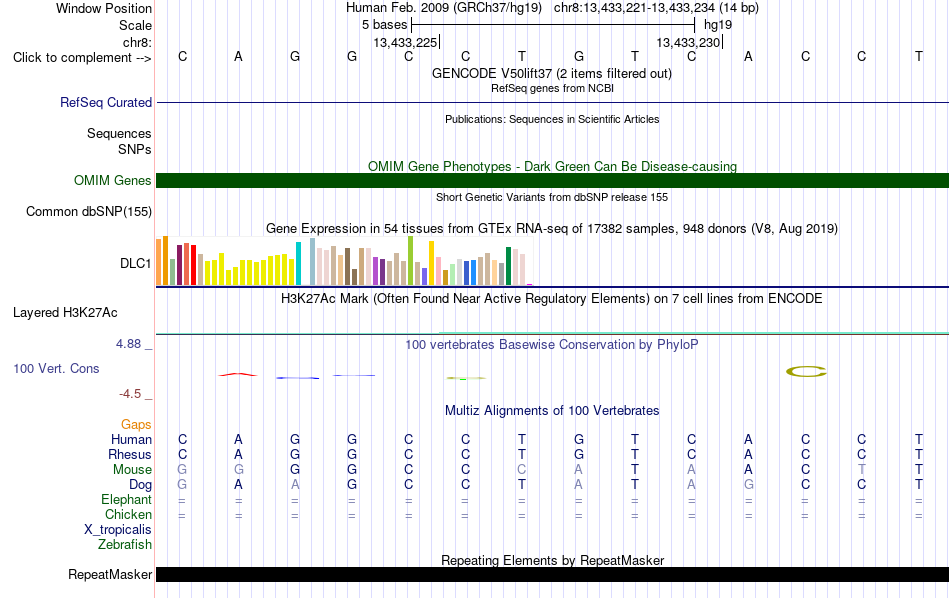This screenshot has width=950, height=598.
Task: Click the cyan bar in DLC1 expression chart
Action: (298, 263)
